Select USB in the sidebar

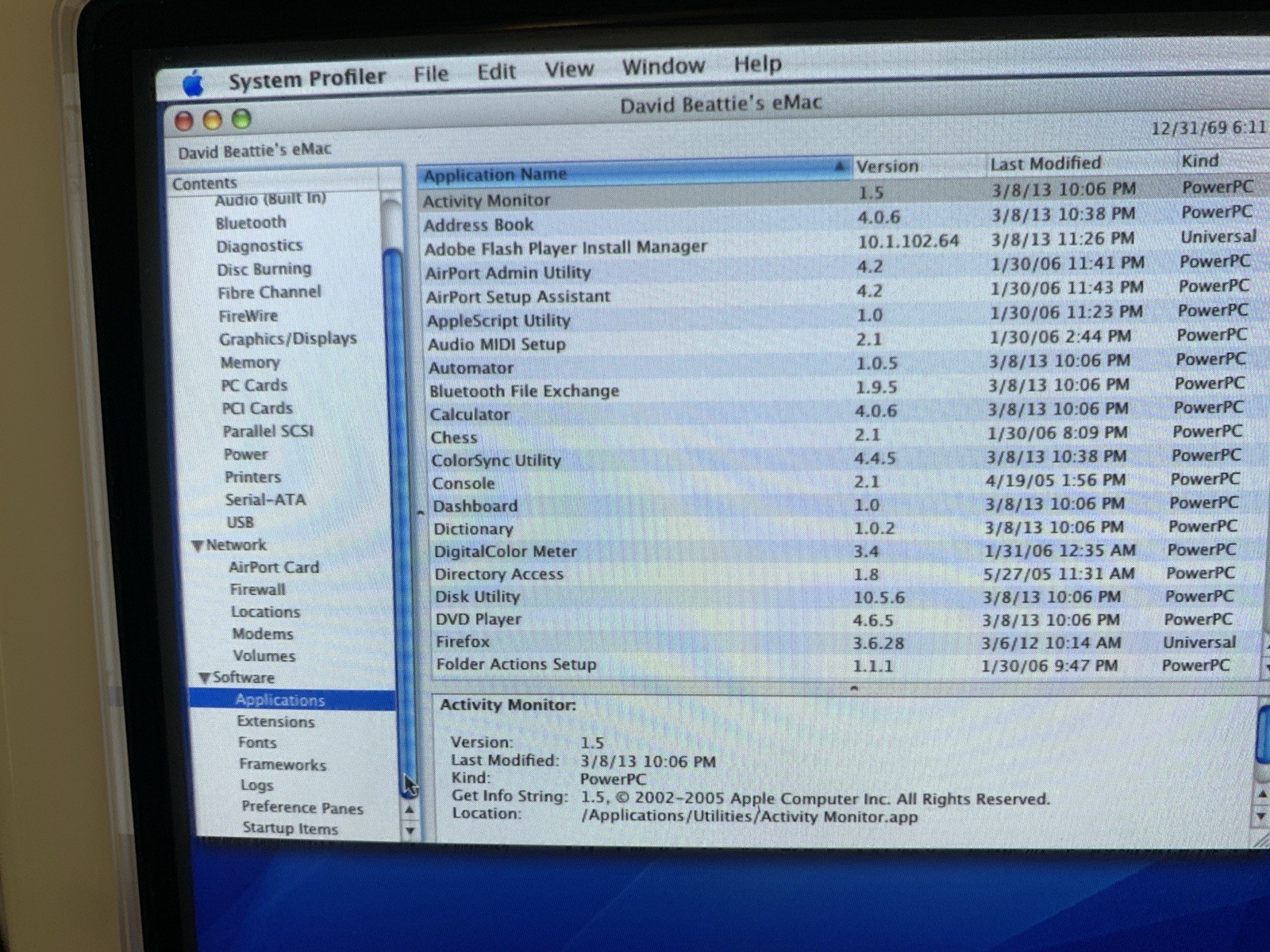[x=240, y=523]
